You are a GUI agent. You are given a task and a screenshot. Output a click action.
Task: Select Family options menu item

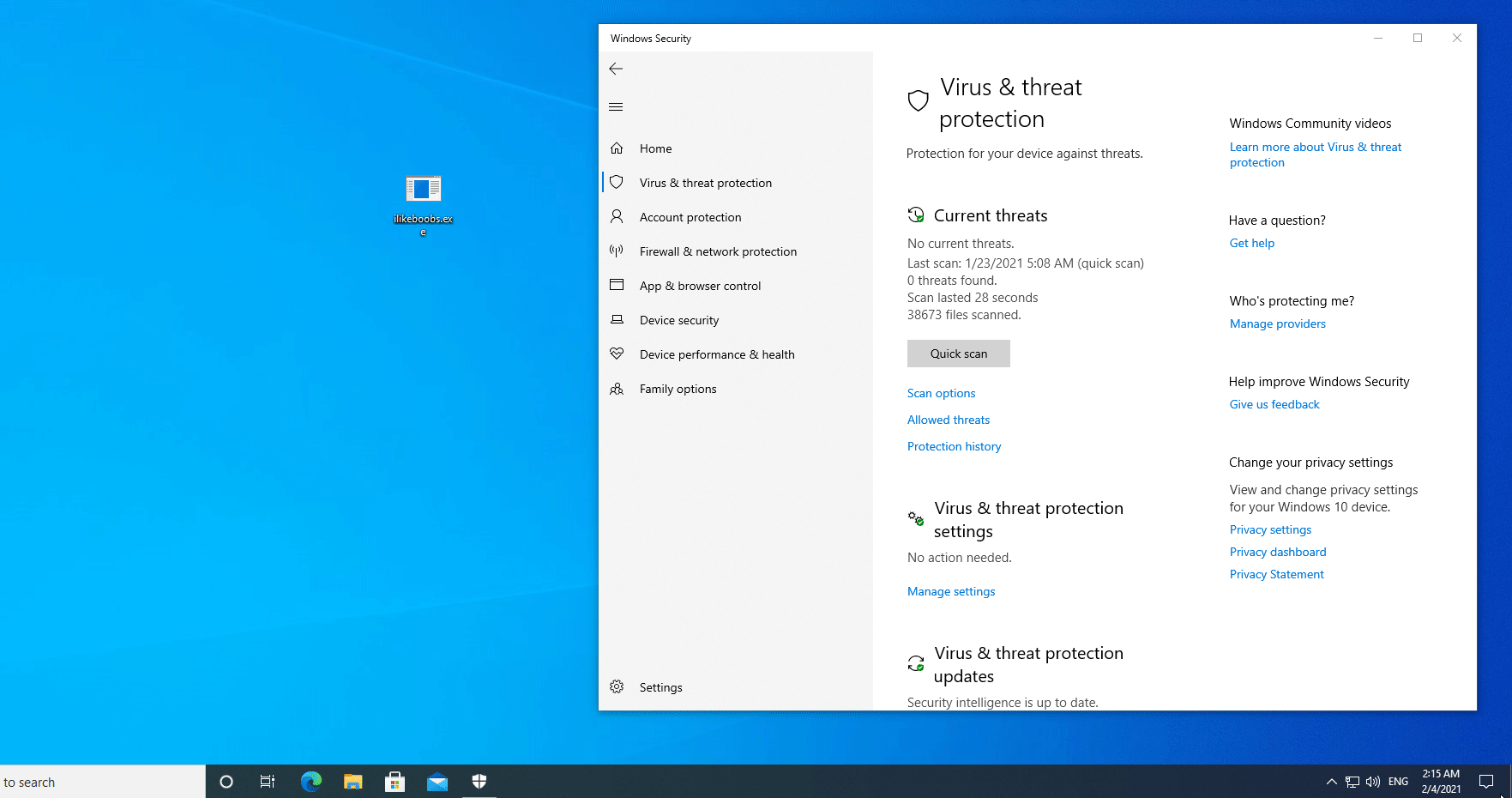pyautogui.click(x=678, y=389)
